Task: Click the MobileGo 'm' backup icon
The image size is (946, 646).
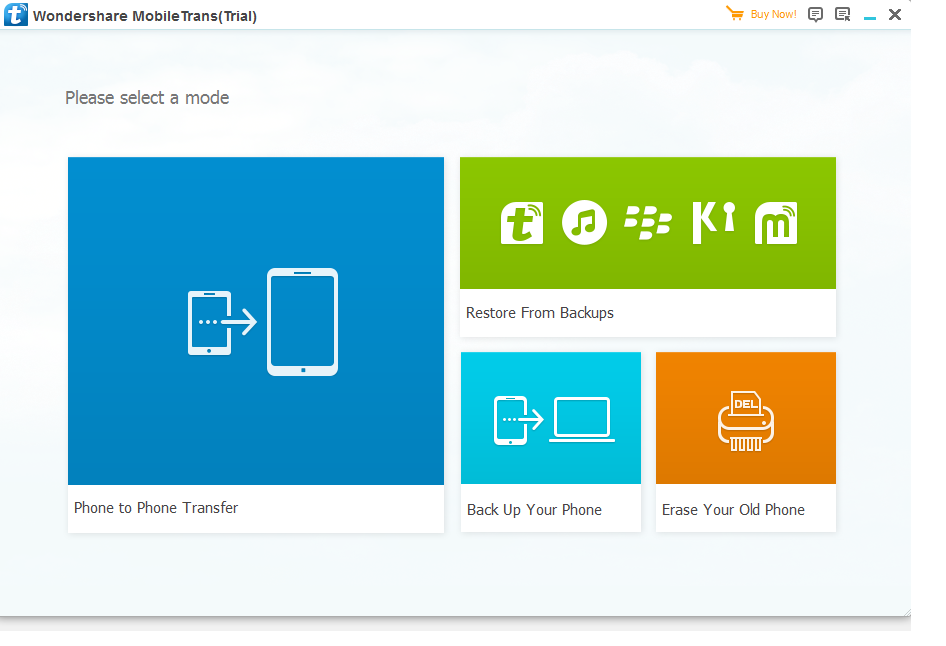Action: 776,223
